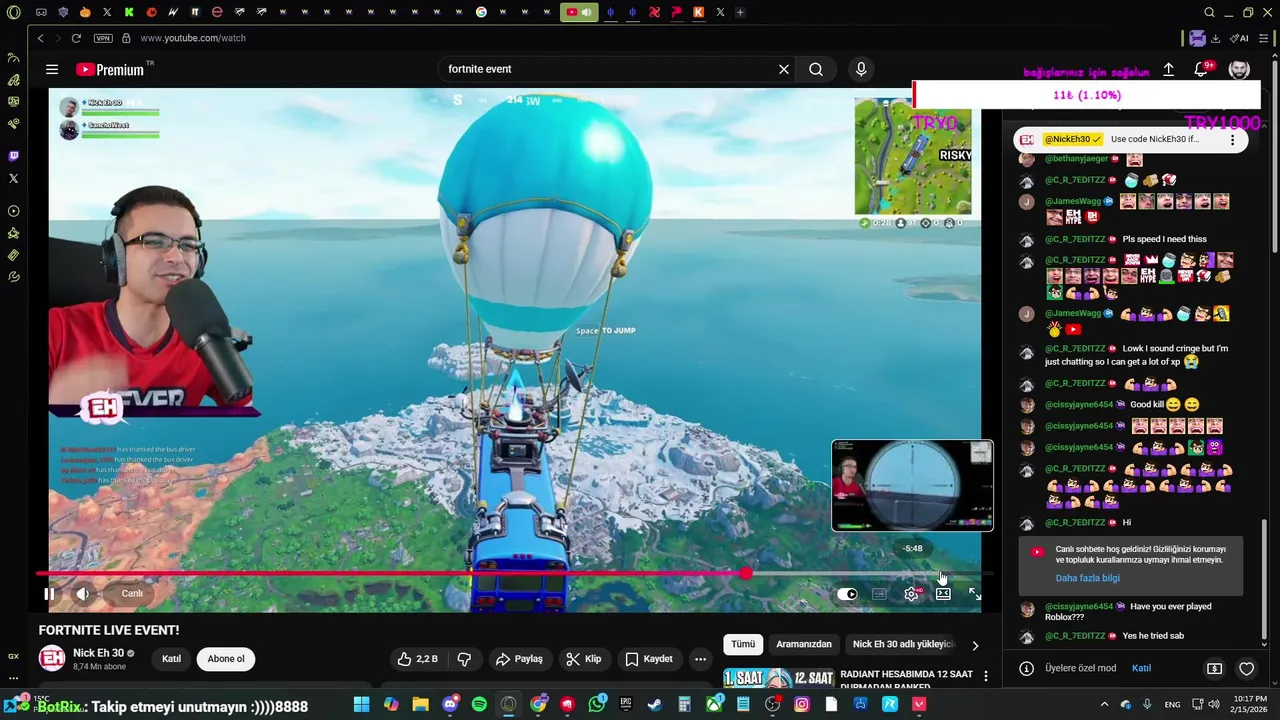This screenshot has width=1280, height=720.
Task: Open Spotify from taskbar
Action: tap(479, 704)
